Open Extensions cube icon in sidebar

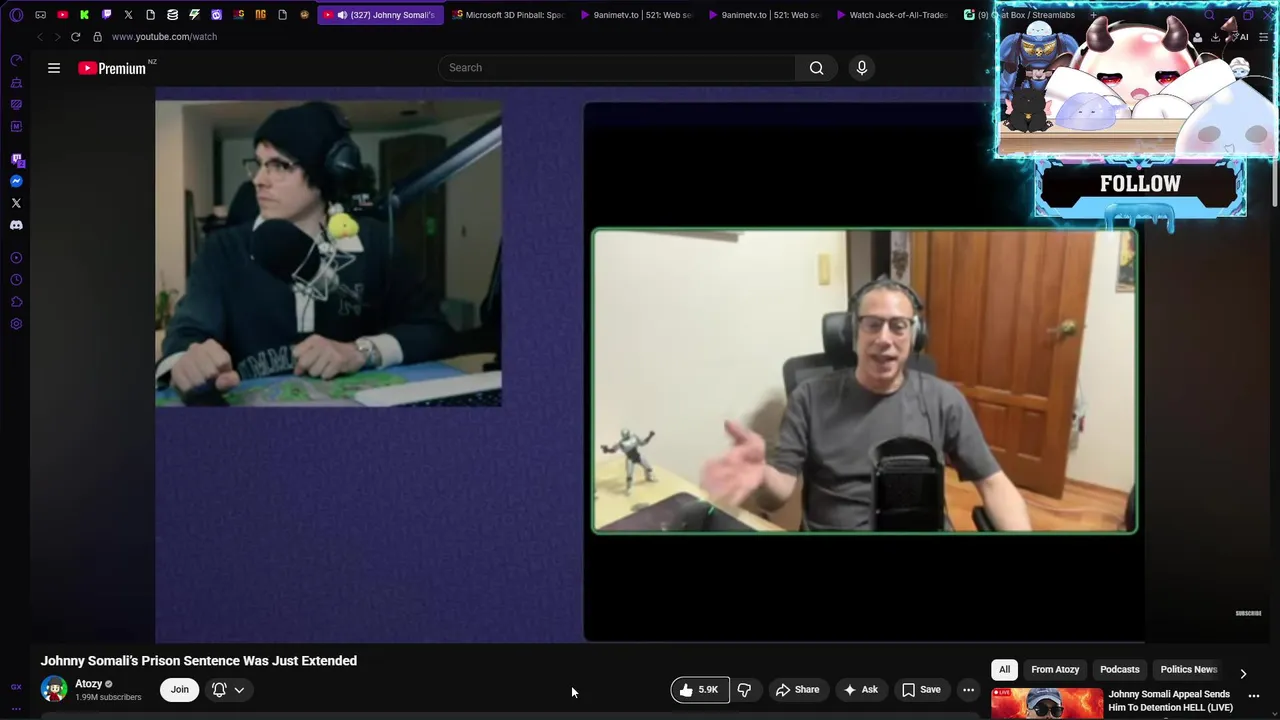click(16, 302)
